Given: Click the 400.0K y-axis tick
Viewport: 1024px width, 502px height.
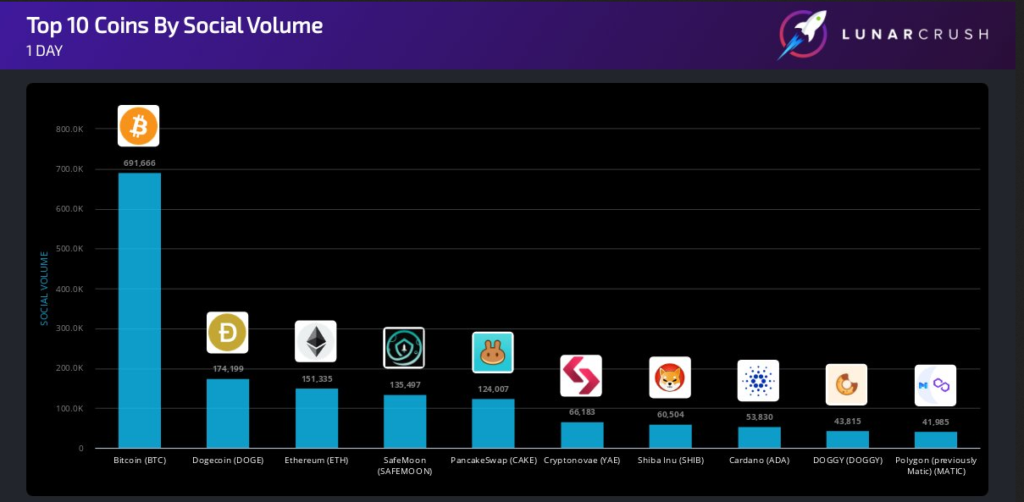Looking at the screenshot, I should tap(70, 289).
